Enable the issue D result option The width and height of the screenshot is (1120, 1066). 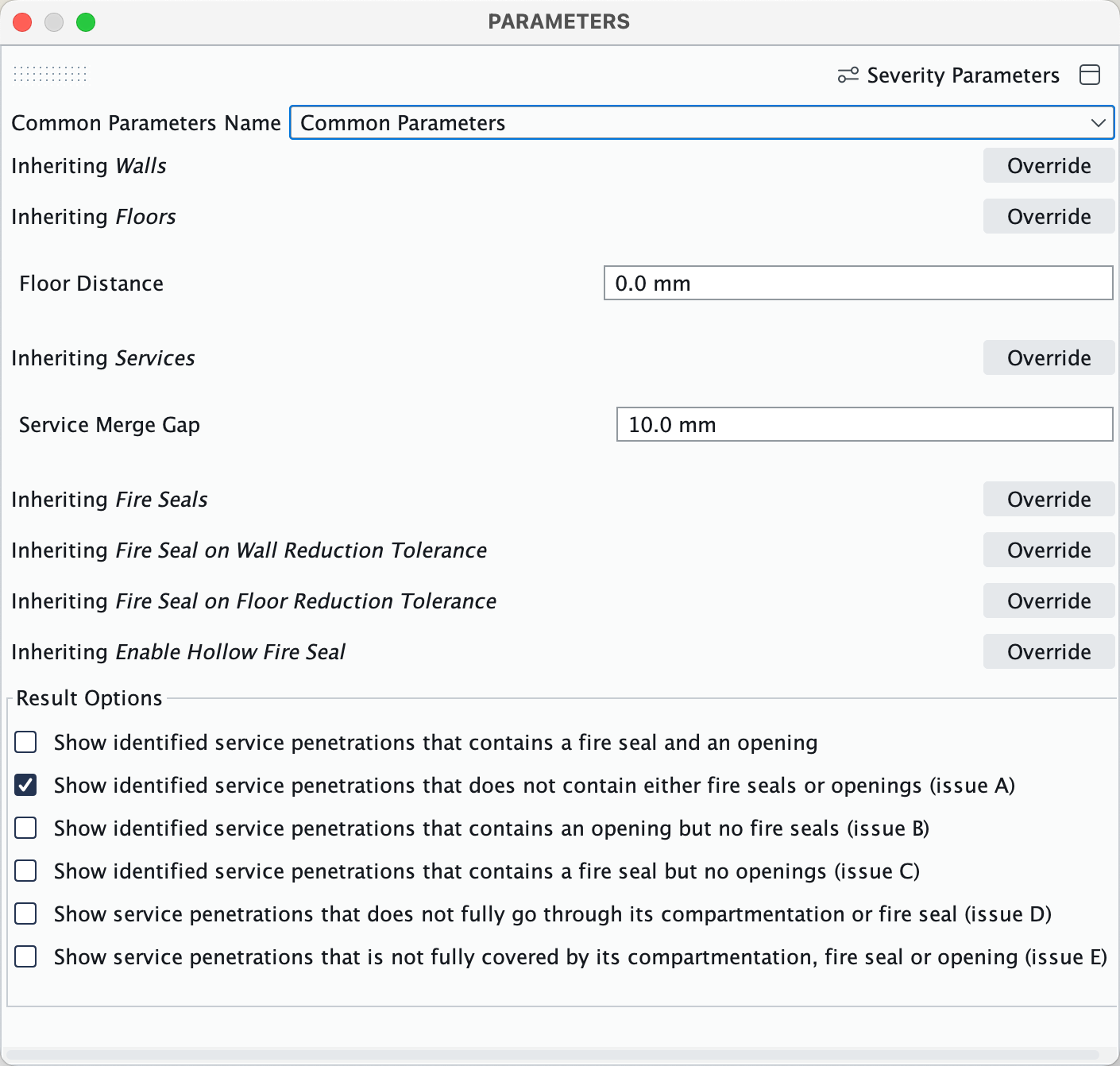point(26,914)
